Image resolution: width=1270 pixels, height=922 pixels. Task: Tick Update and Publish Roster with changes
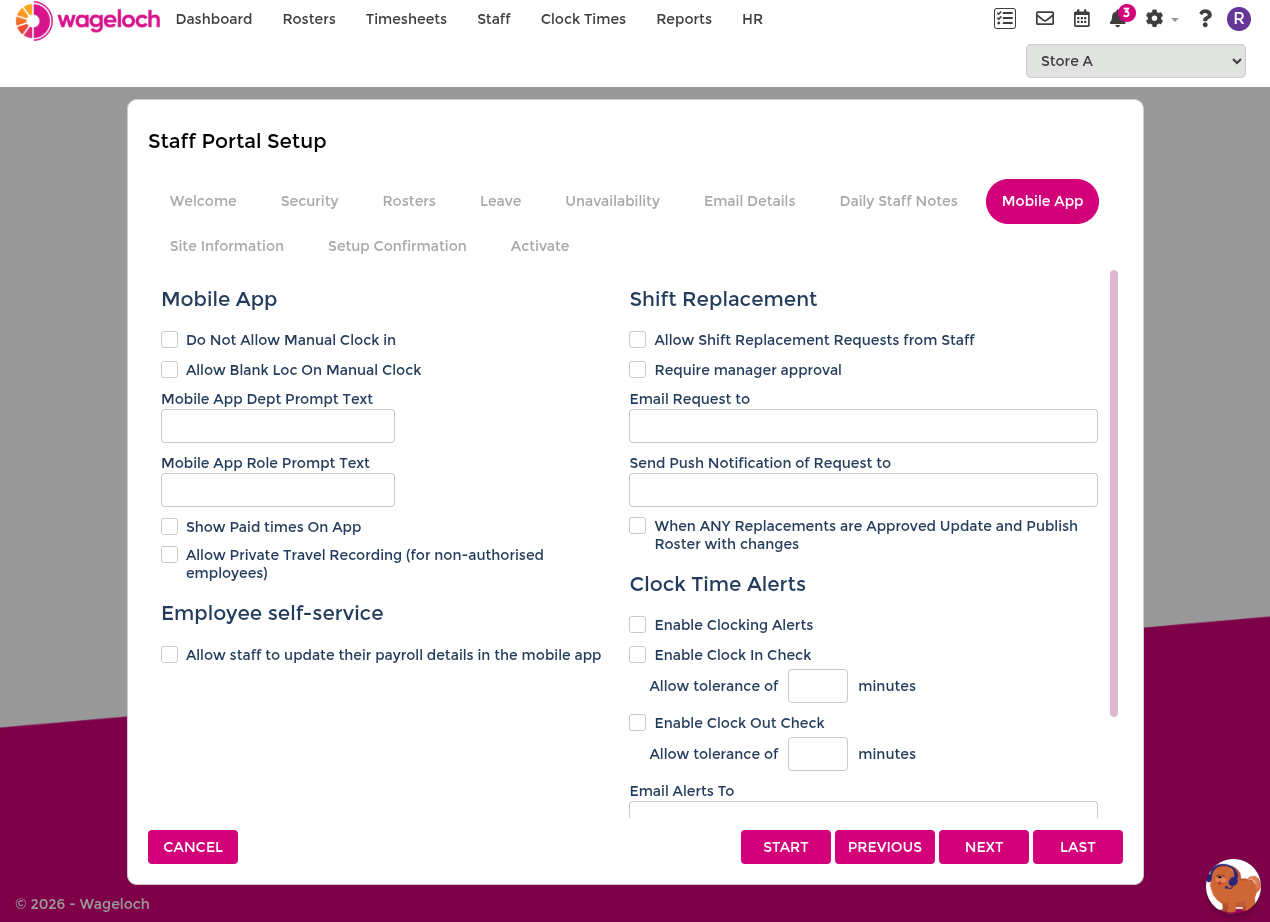(x=638, y=525)
